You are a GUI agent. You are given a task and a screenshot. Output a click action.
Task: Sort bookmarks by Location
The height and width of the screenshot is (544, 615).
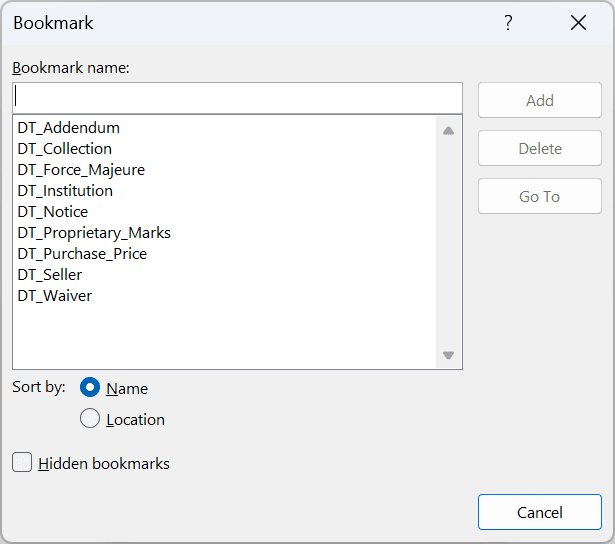pyautogui.click(x=90, y=420)
